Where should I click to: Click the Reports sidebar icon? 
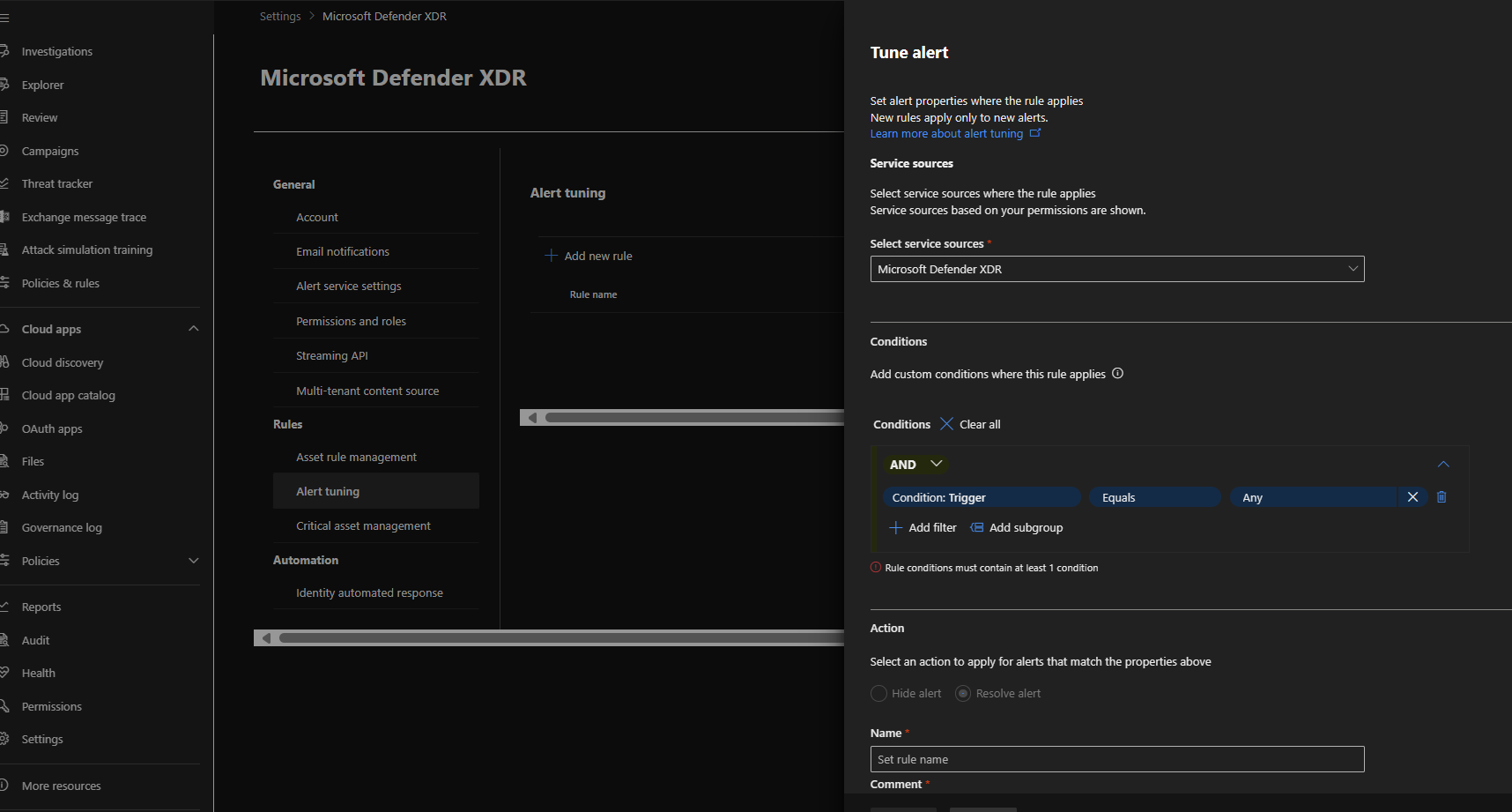[4, 607]
